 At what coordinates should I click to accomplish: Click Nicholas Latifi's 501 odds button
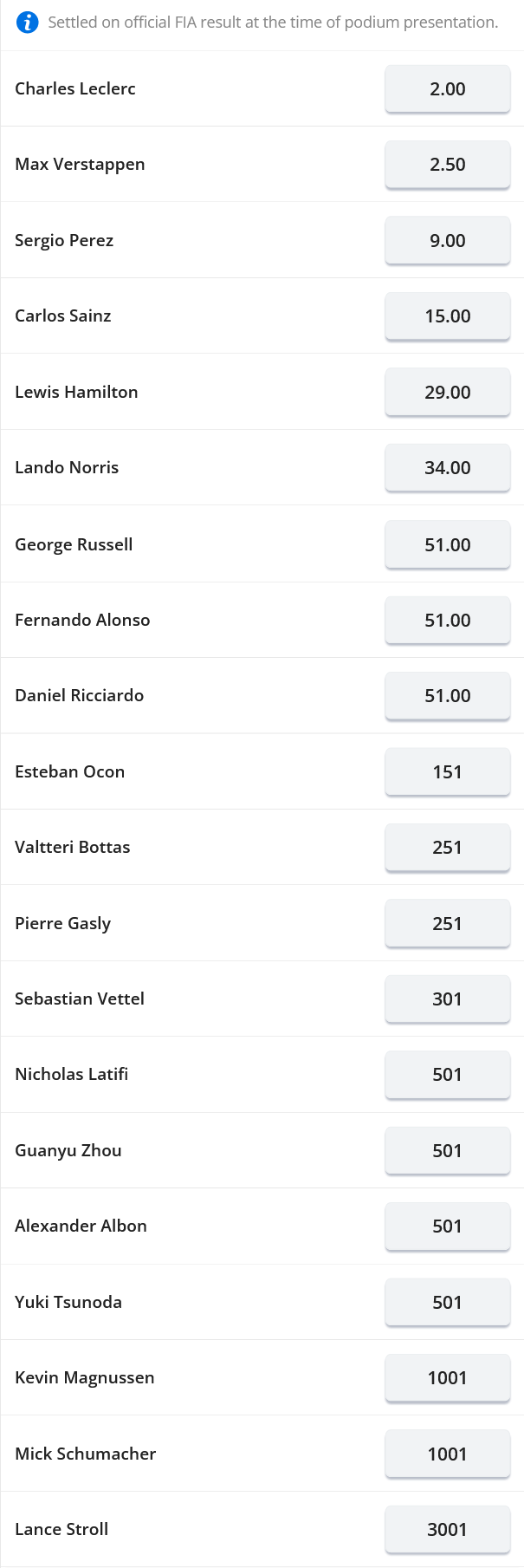pos(447,1075)
